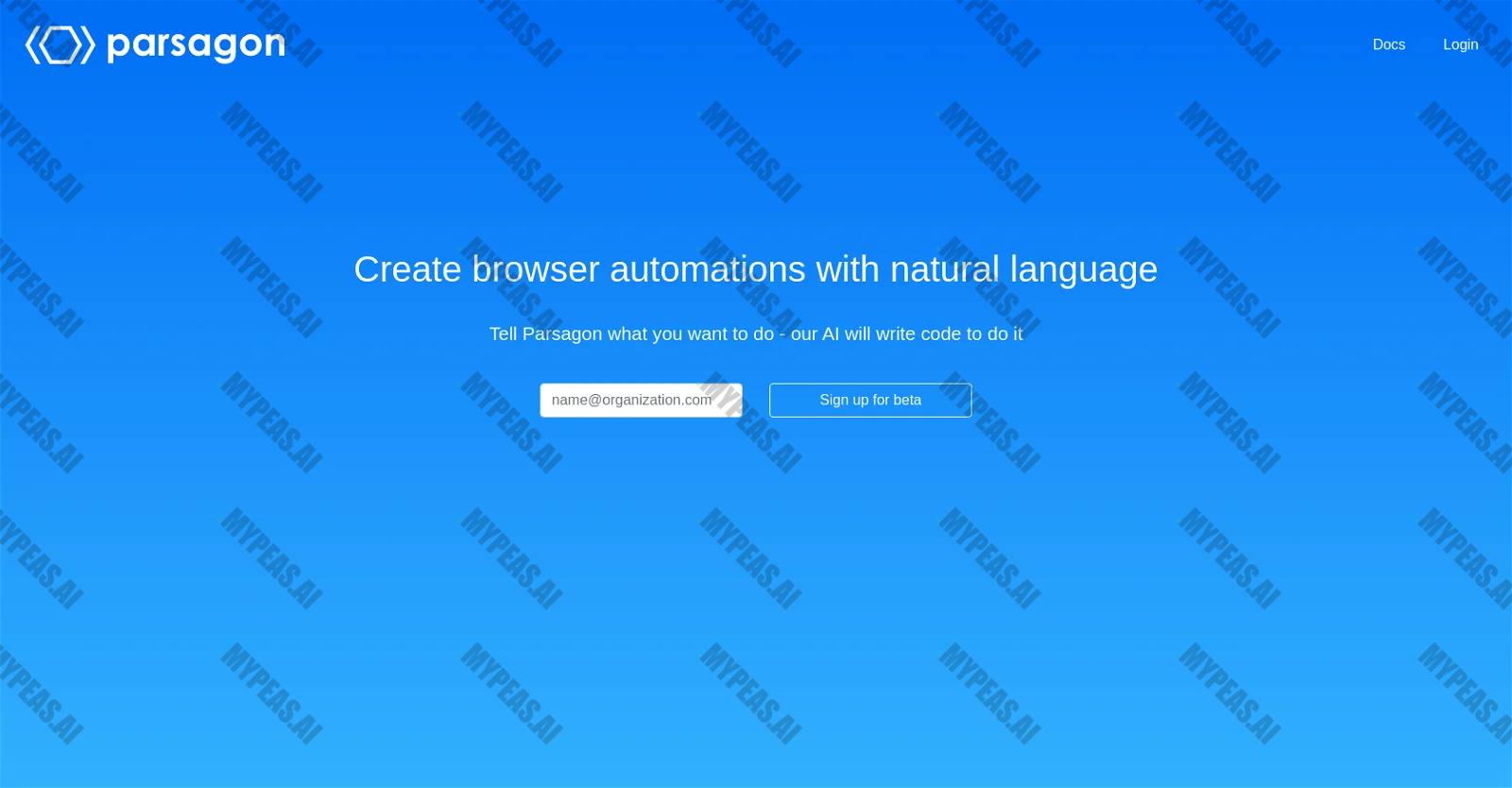Open the Login link
This screenshot has height=788, width=1512.
pyautogui.click(x=1460, y=44)
